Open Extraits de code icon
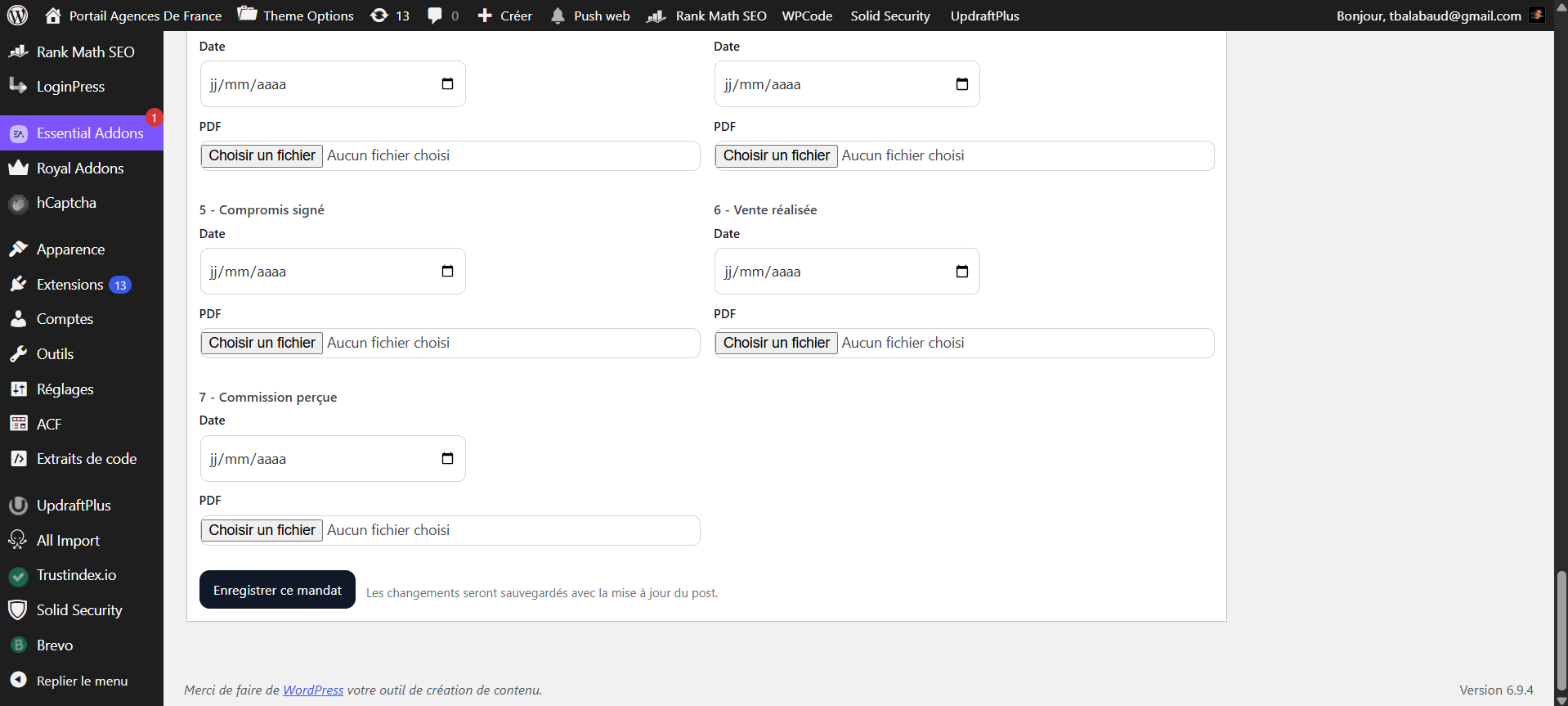The image size is (1568, 706). coord(18,459)
